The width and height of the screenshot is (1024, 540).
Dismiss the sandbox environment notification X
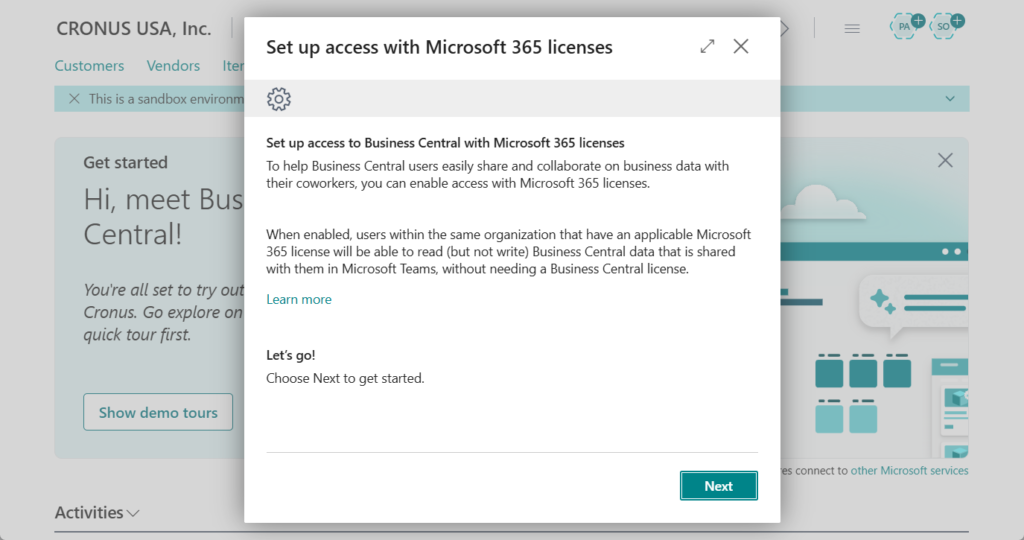tap(73, 99)
